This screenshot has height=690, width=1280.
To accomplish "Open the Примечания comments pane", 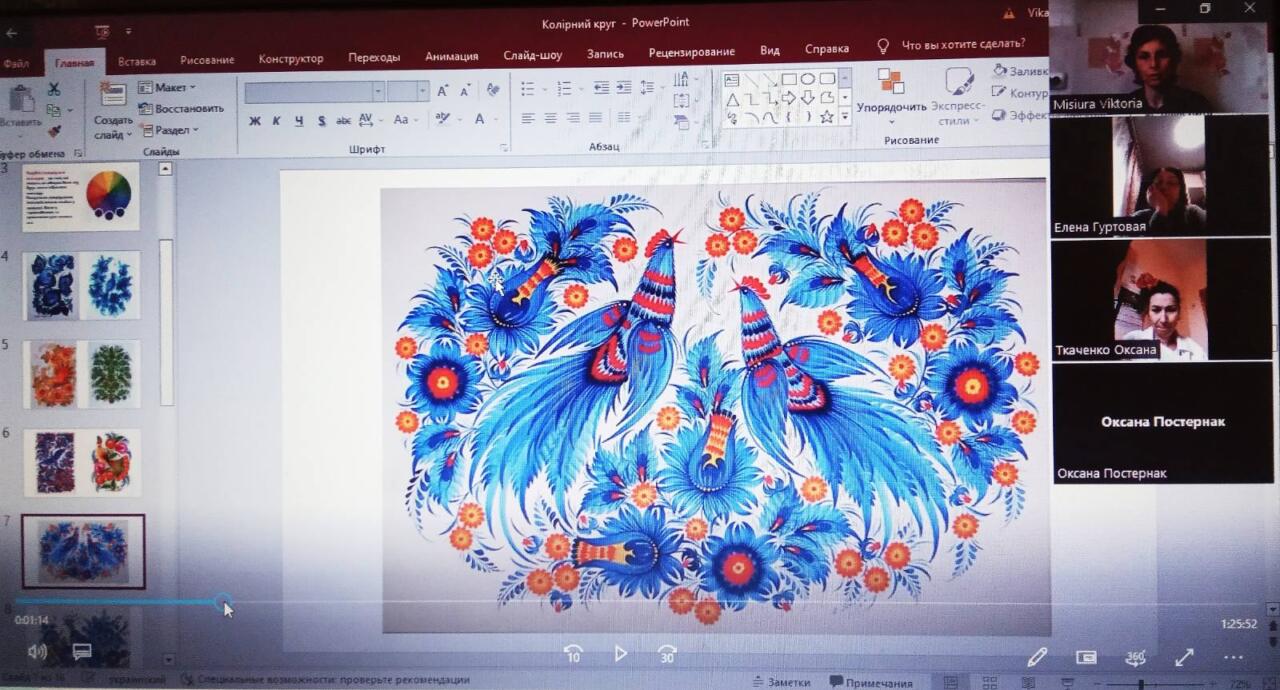I will point(871,683).
